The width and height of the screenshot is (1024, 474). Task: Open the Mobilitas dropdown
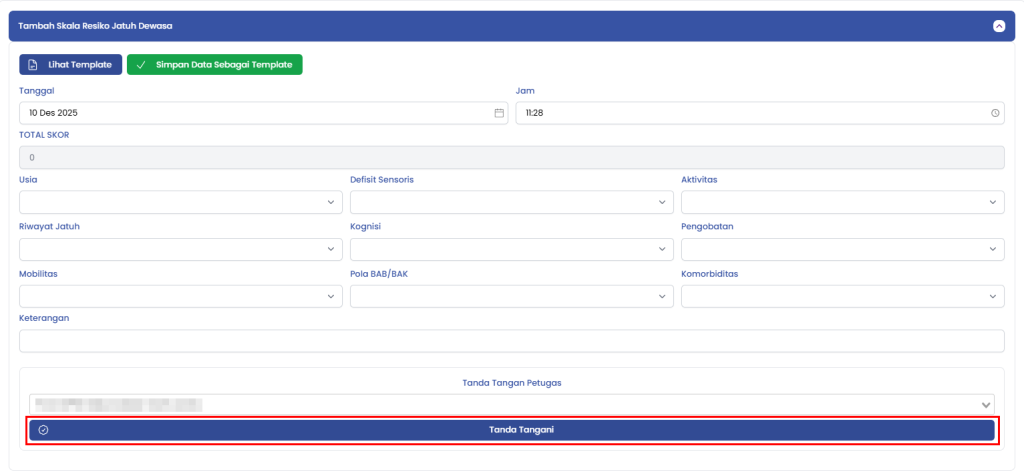tap(180, 296)
